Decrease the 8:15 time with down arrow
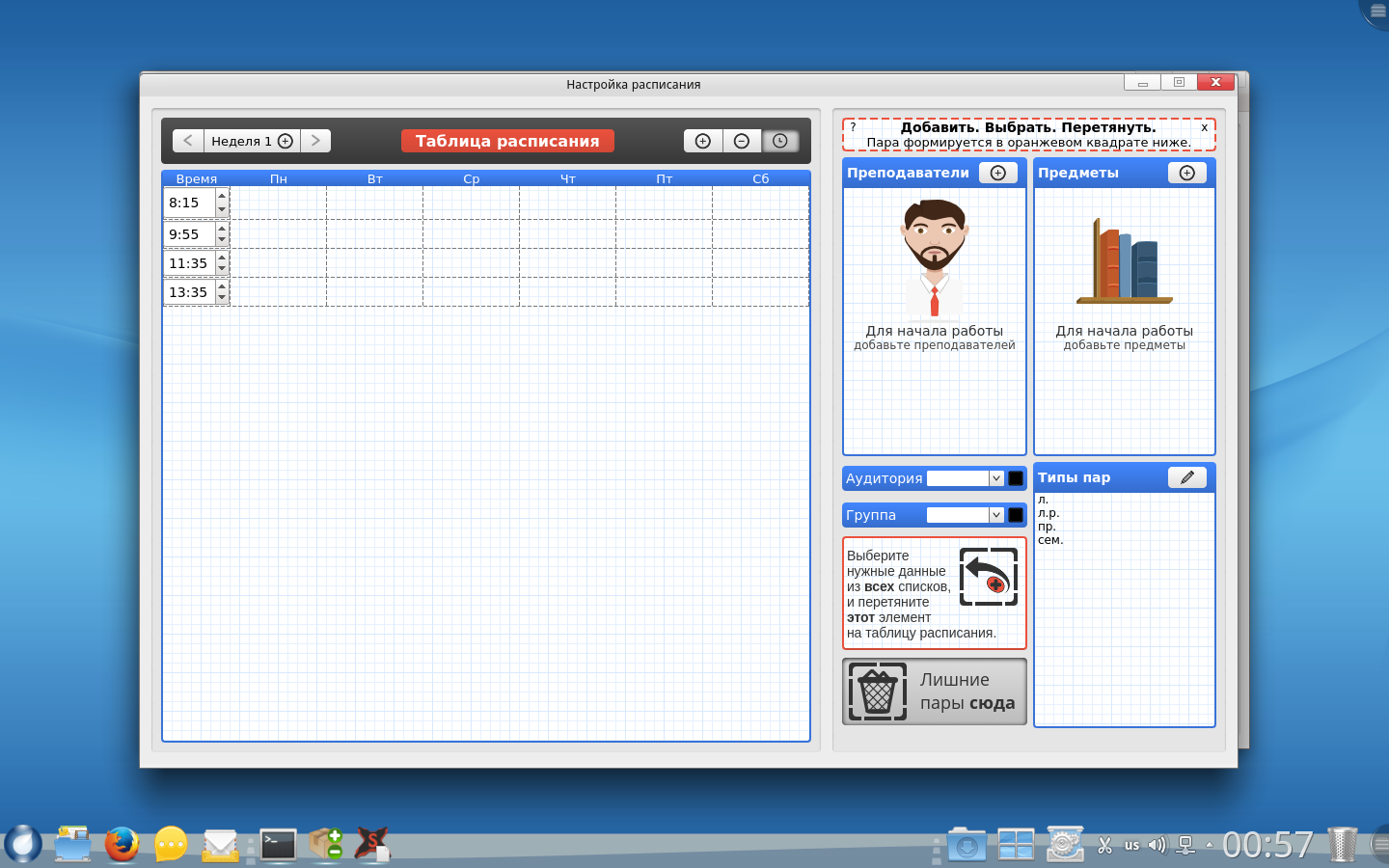The image size is (1389, 868). pyautogui.click(x=222, y=209)
